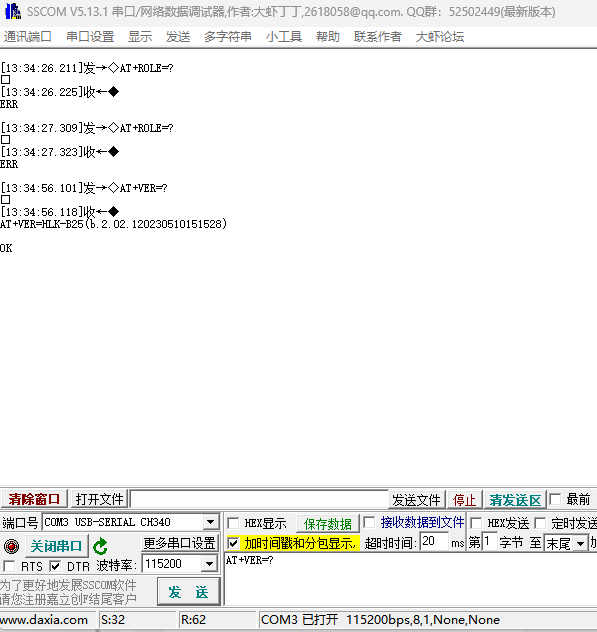Open the 串口设置 menu
The image size is (597, 632).
pos(90,37)
